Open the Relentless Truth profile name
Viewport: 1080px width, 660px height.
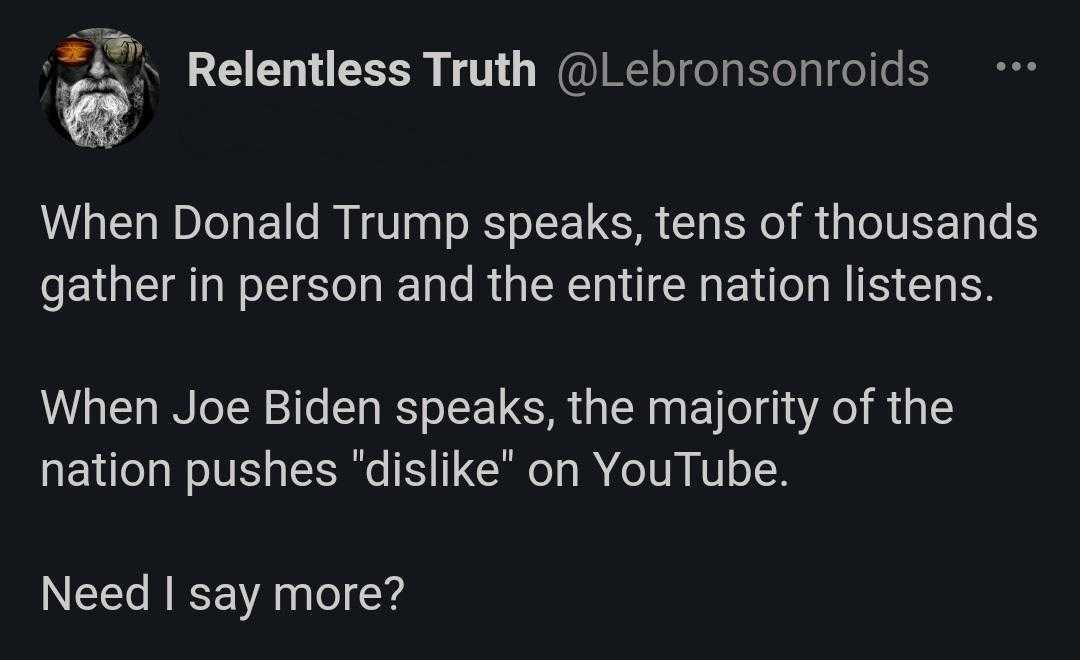tap(362, 70)
